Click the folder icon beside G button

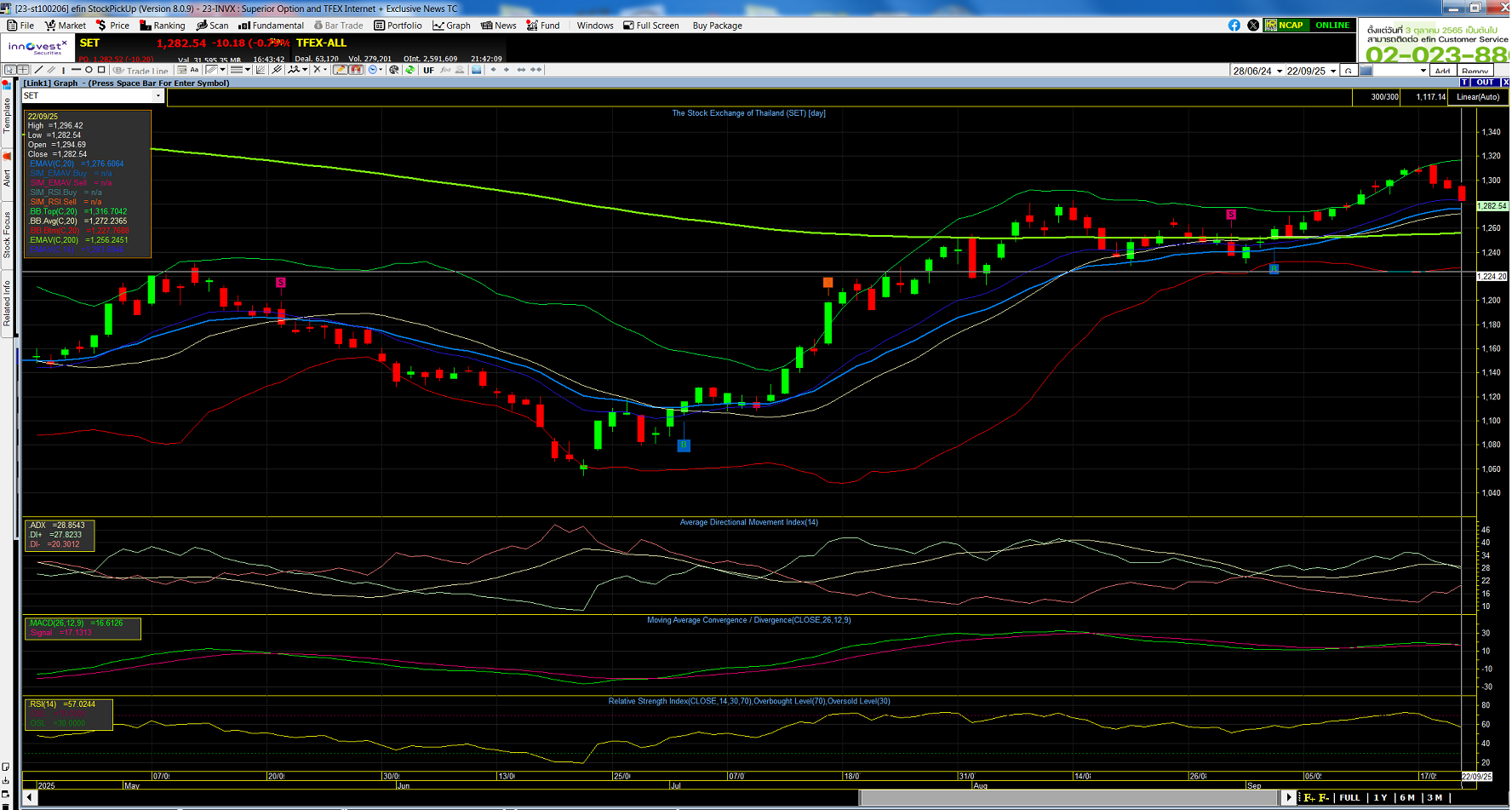pos(1366,71)
